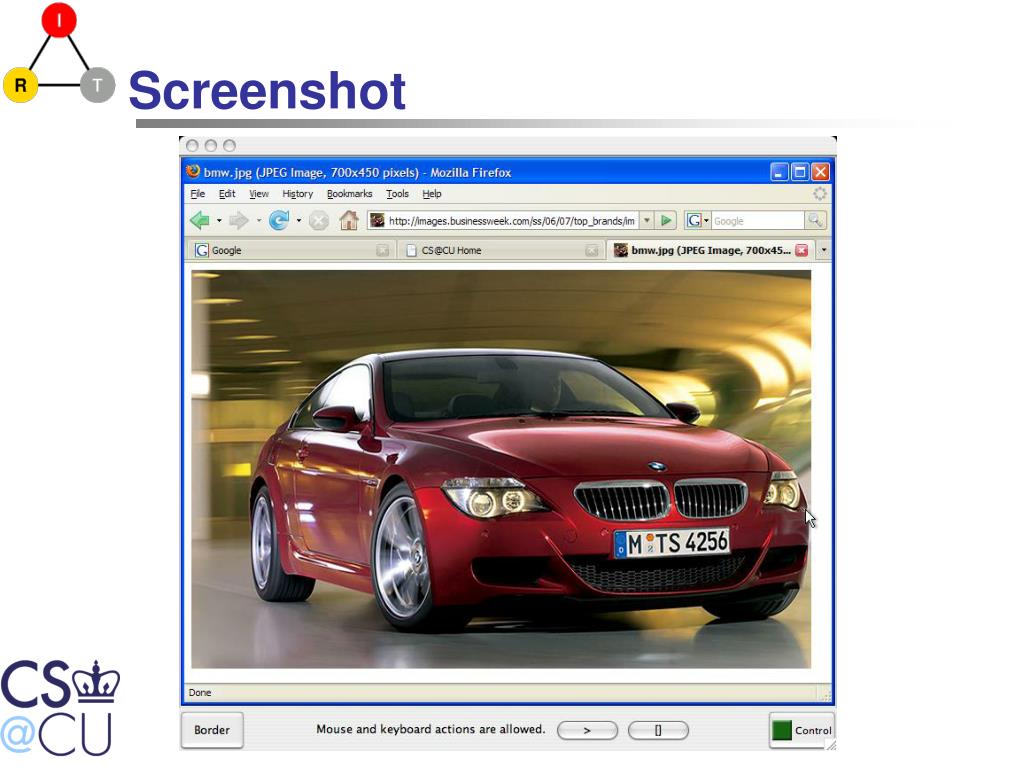Open the list all tabs dropdown
Screen dimensions: 1024x768
point(824,250)
